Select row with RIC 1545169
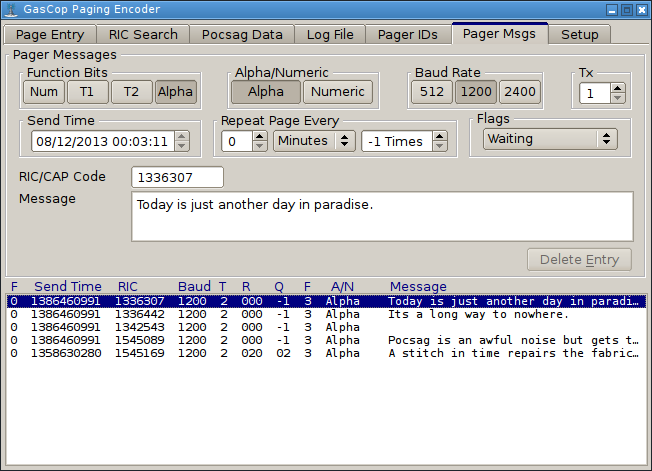The width and height of the screenshot is (652, 471). pos(326,353)
